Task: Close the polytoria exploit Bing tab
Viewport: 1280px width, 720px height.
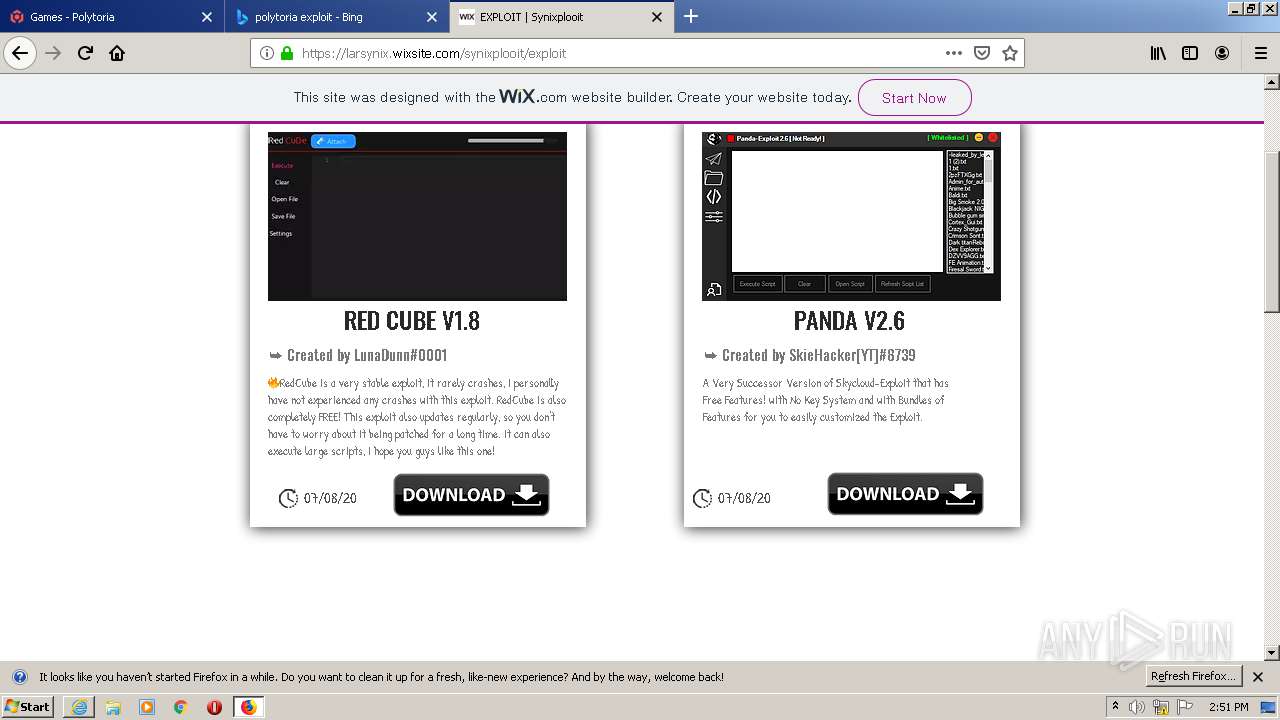Action: coord(432,17)
